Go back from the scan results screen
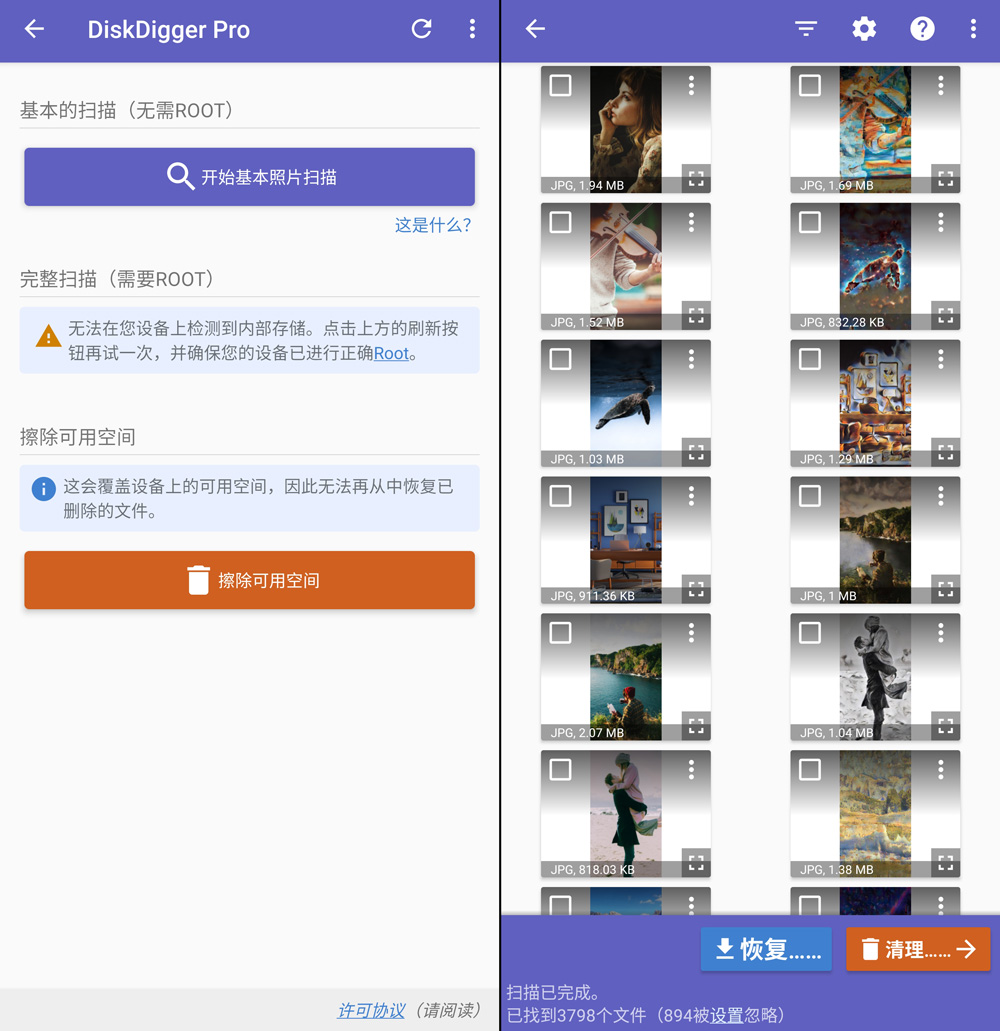This screenshot has width=1000, height=1031. click(535, 29)
